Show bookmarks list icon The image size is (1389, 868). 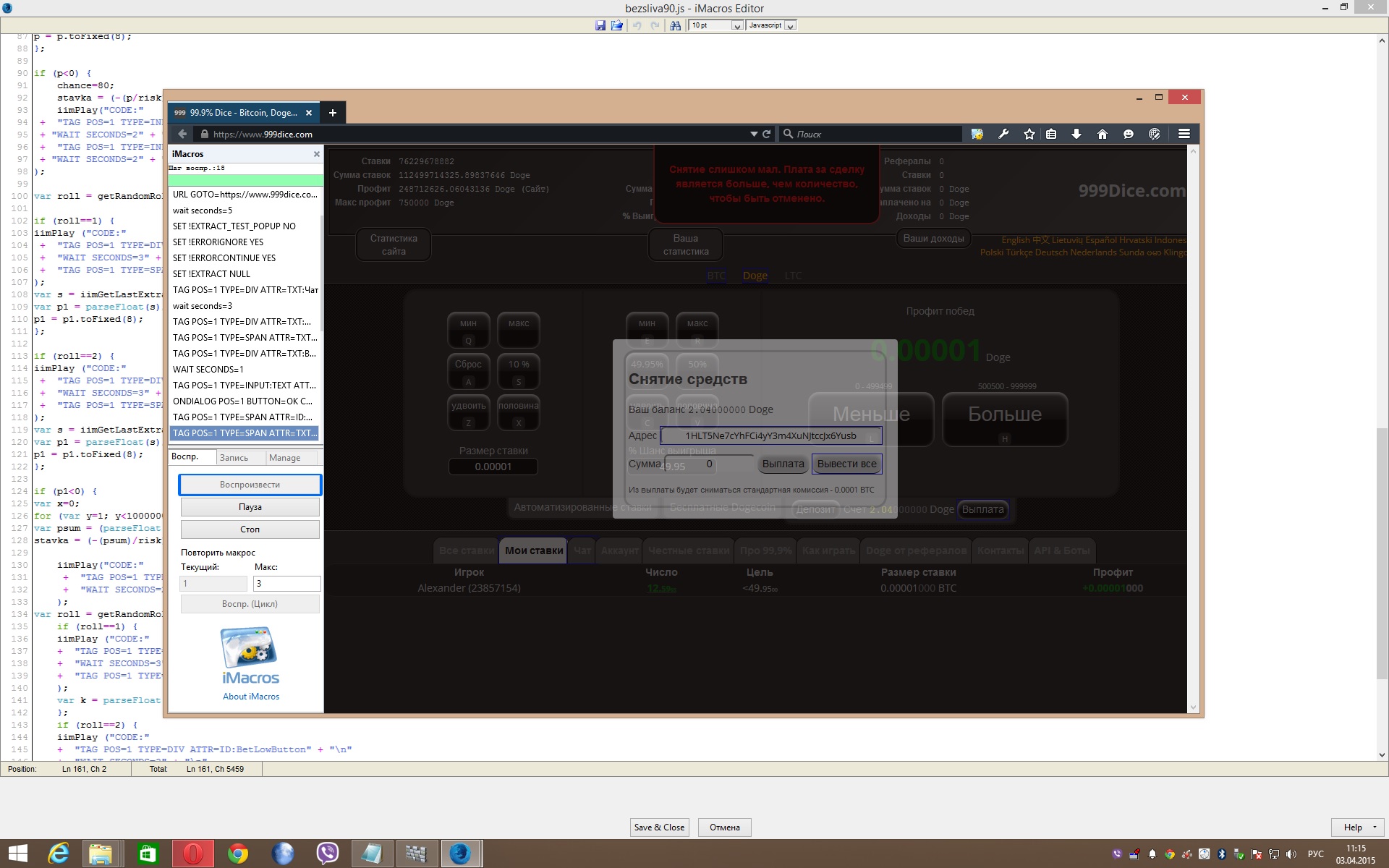(1051, 134)
